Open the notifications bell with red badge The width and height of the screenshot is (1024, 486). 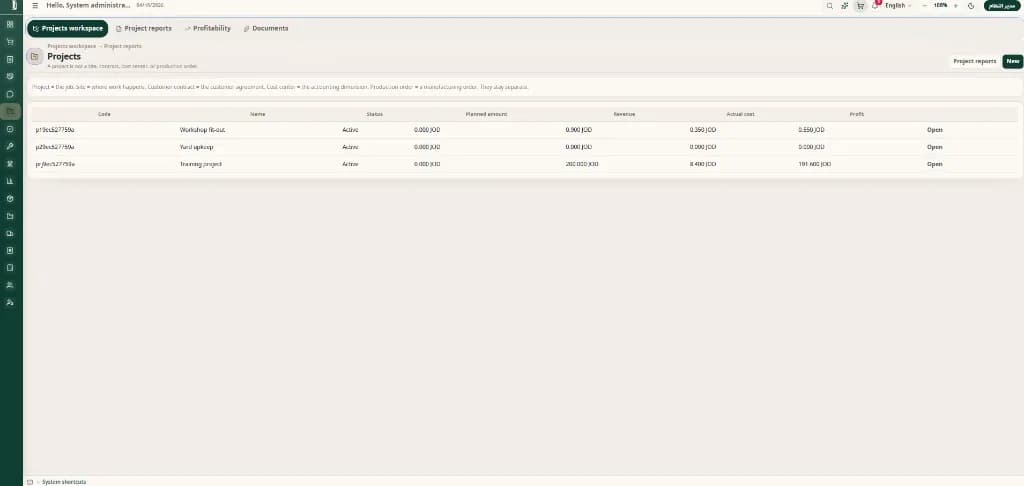point(876,5)
